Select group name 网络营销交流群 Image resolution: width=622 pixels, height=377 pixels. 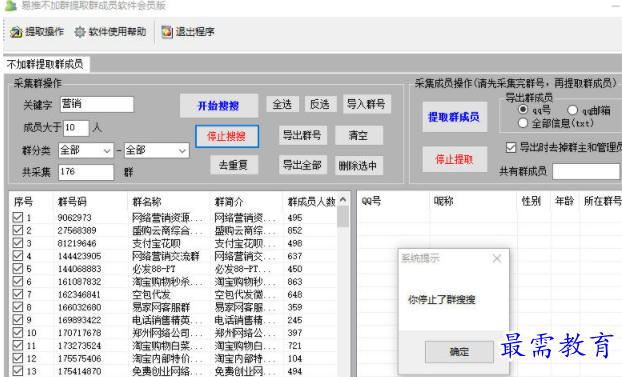click(166, 256)
